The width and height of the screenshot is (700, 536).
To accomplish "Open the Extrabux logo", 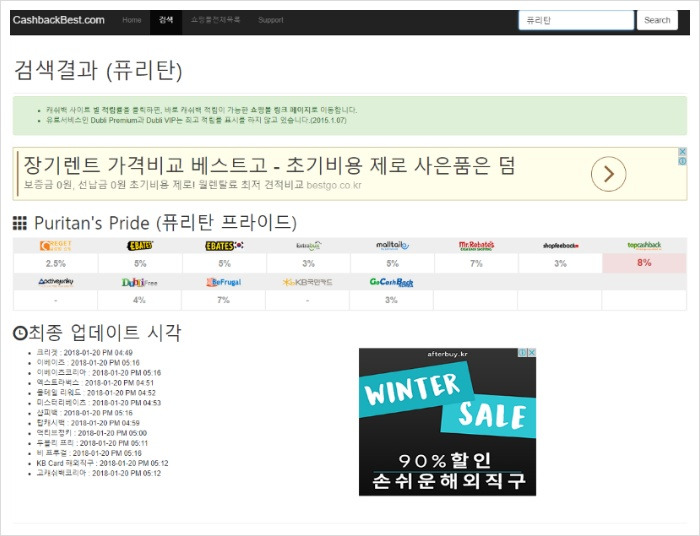I will [x=308, y=245].
